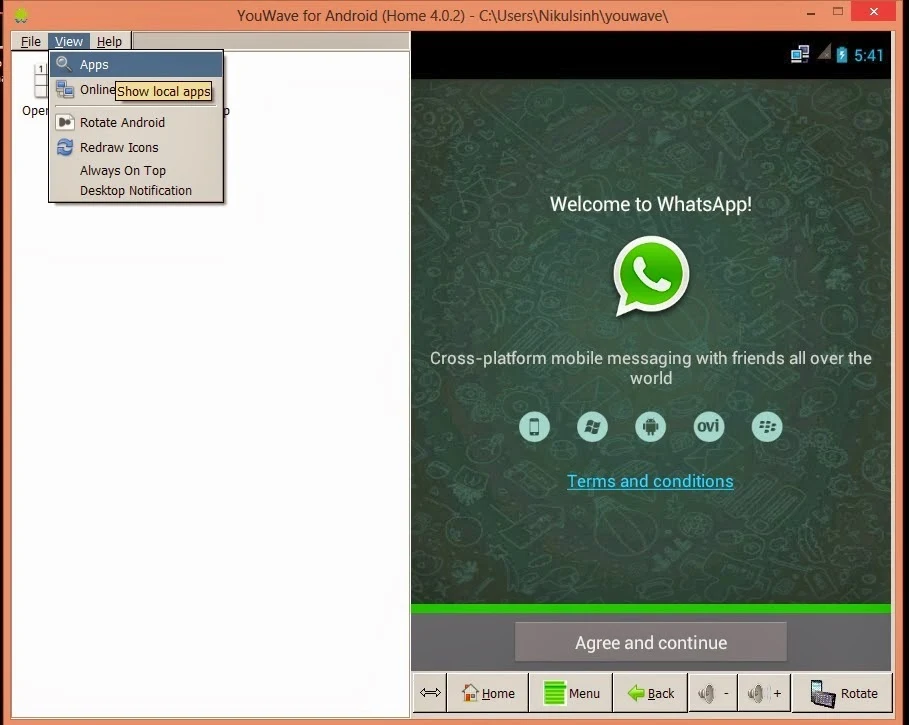Maximize the YouWave window
This screenshot has height=725, width=909.
point(838,12)
